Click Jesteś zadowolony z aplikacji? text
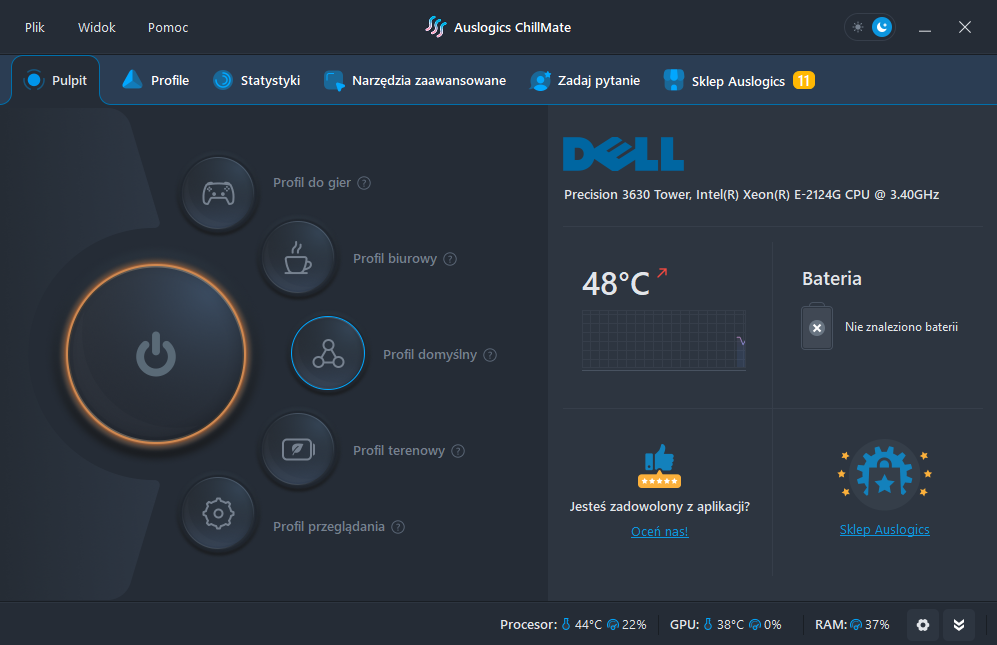 pyautogui.click(x=659, y=506)
